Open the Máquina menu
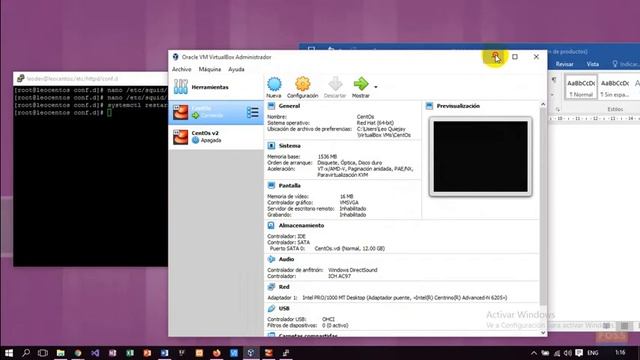Image resolution: width=640 pixels, height=360 pixels. tap(210, 69)
